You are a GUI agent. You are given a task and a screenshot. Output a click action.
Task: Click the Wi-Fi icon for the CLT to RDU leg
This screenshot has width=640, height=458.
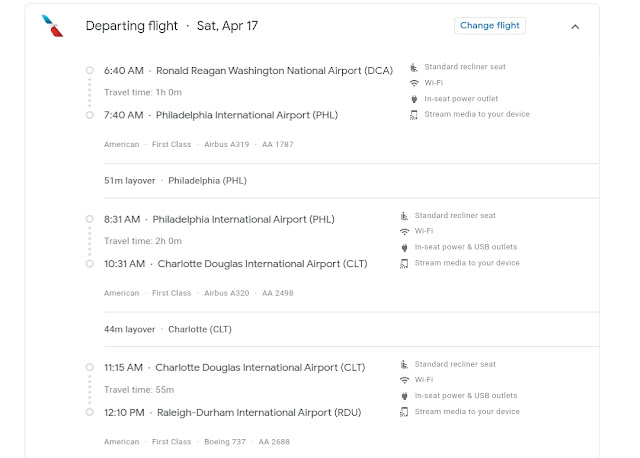(404, 380)
